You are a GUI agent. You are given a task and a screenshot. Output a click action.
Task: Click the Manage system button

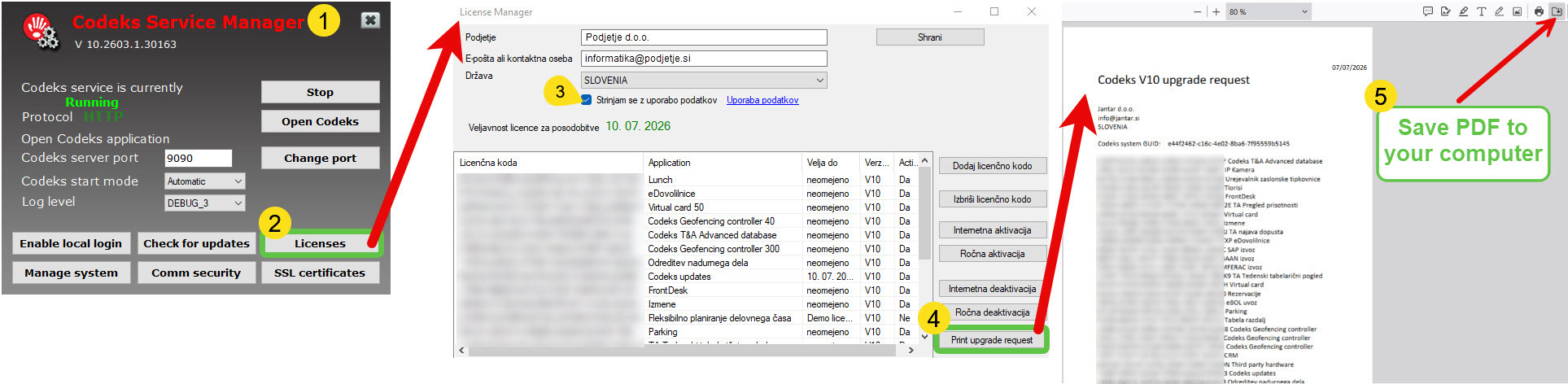(x=71, y=273)
